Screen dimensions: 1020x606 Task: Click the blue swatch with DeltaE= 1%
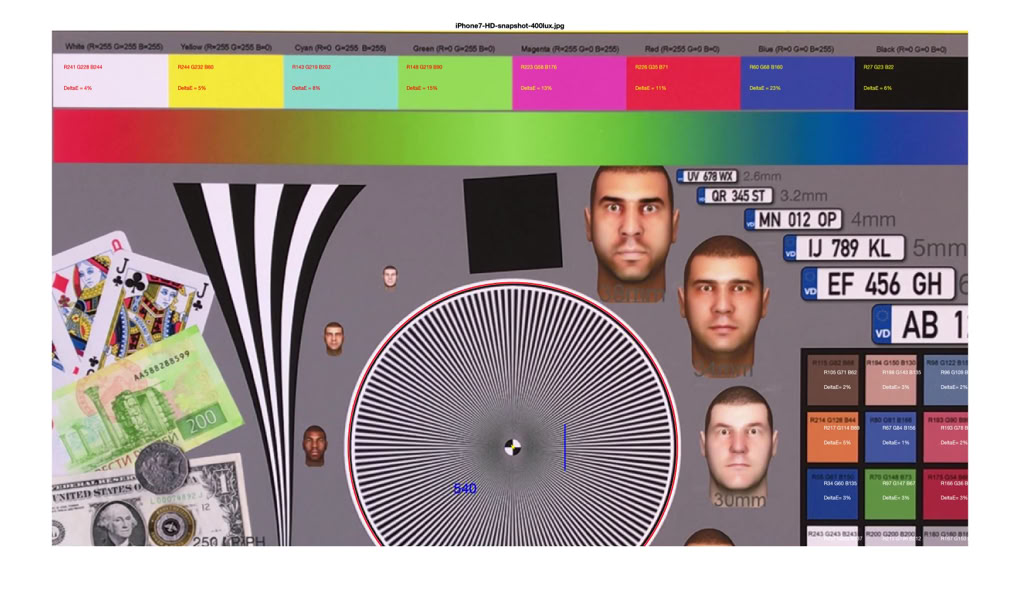(891, 437)
